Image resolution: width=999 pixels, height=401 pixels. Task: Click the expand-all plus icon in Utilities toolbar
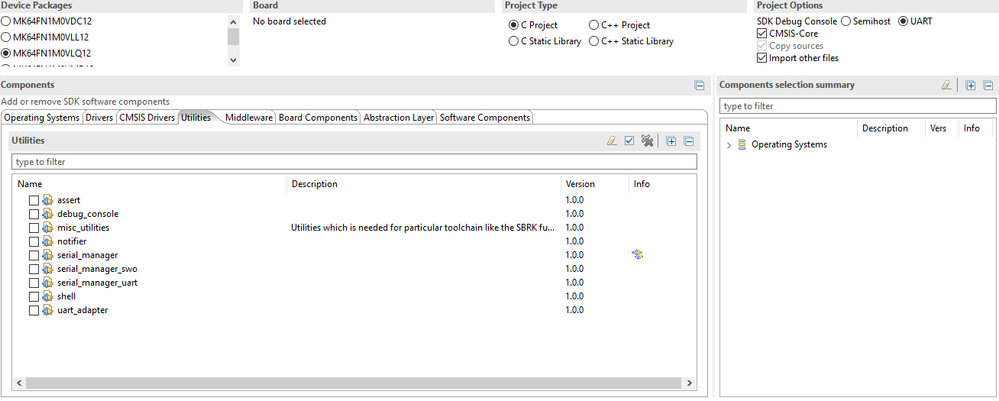671,141
